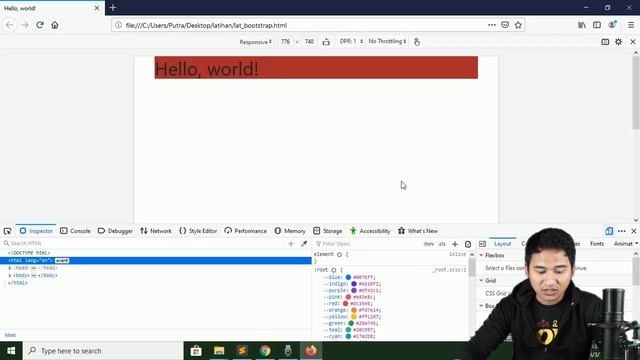The image size is (640, 360).
Task: Close Responsive Design Mode
Action: click(x=633, y=42)
